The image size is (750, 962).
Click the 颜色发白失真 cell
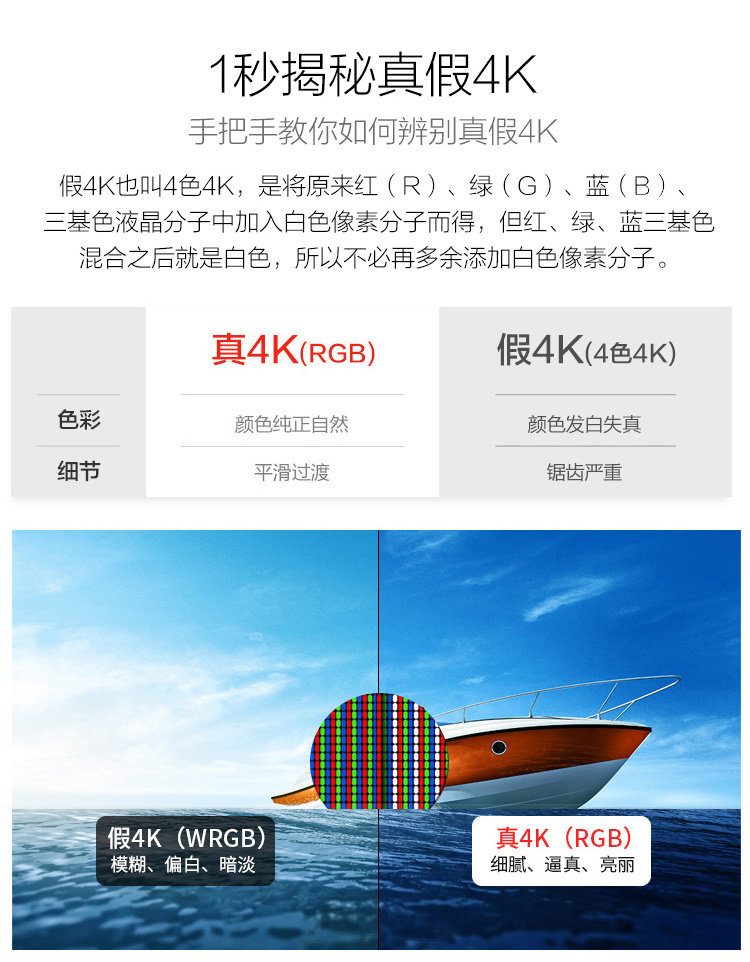[584, 424]
